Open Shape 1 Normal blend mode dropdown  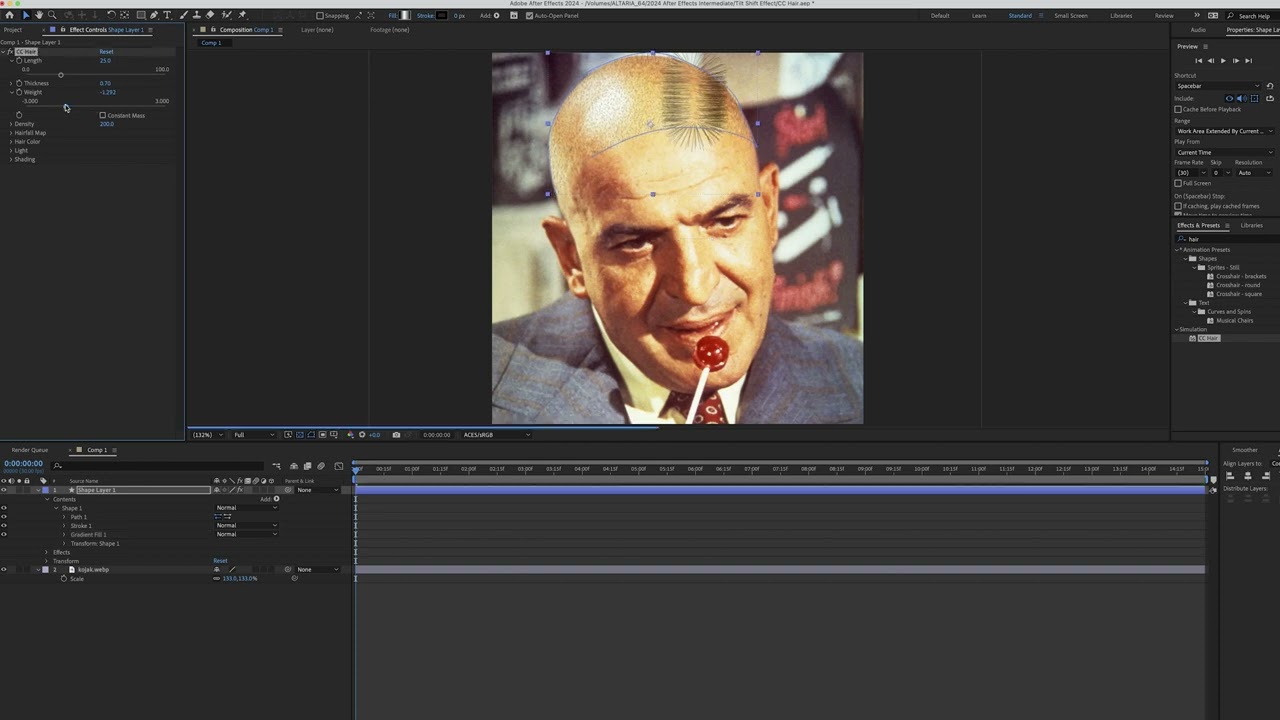pos(247,508)
